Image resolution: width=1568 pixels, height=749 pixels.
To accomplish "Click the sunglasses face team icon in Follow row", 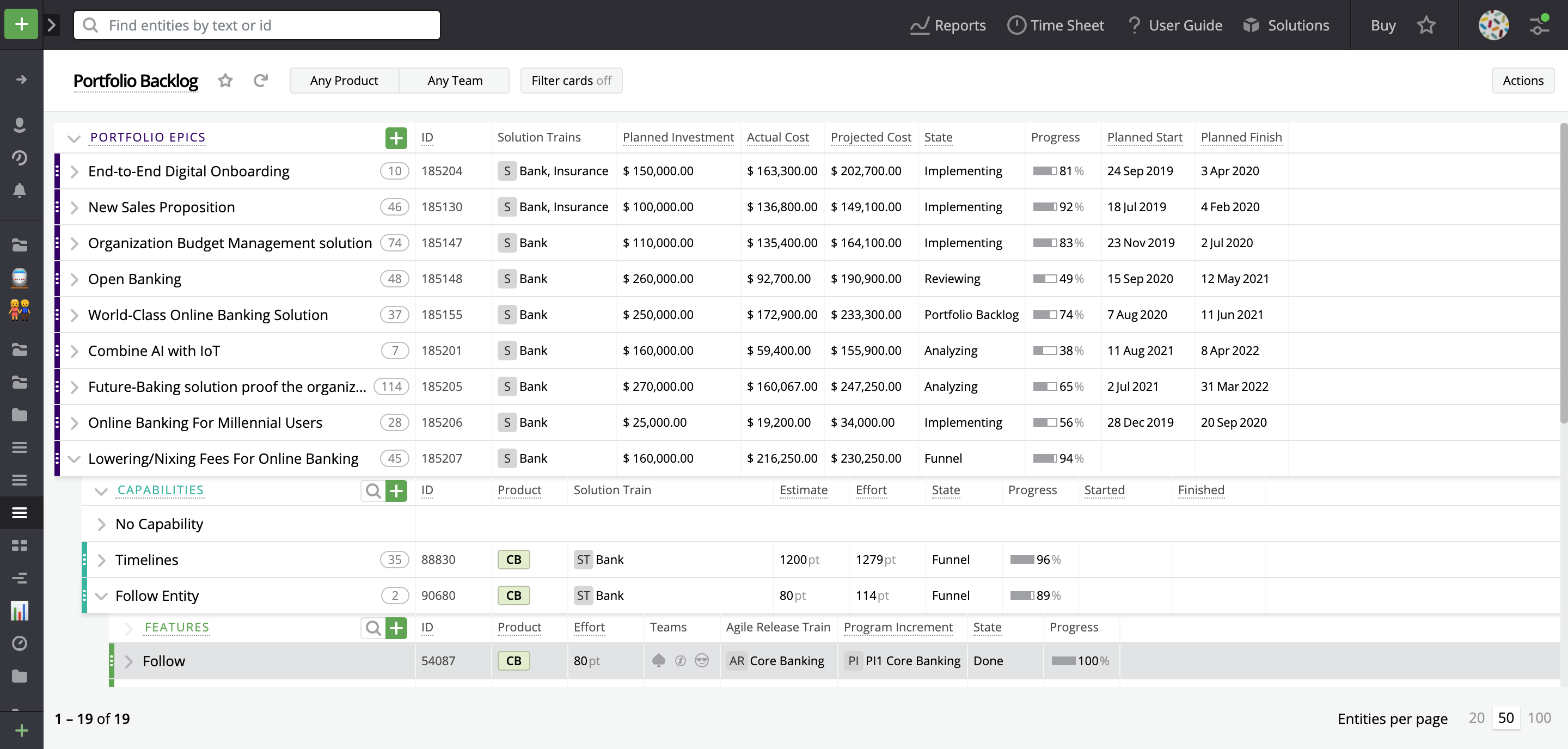I will pyautogui.click(x=701, y=661).
